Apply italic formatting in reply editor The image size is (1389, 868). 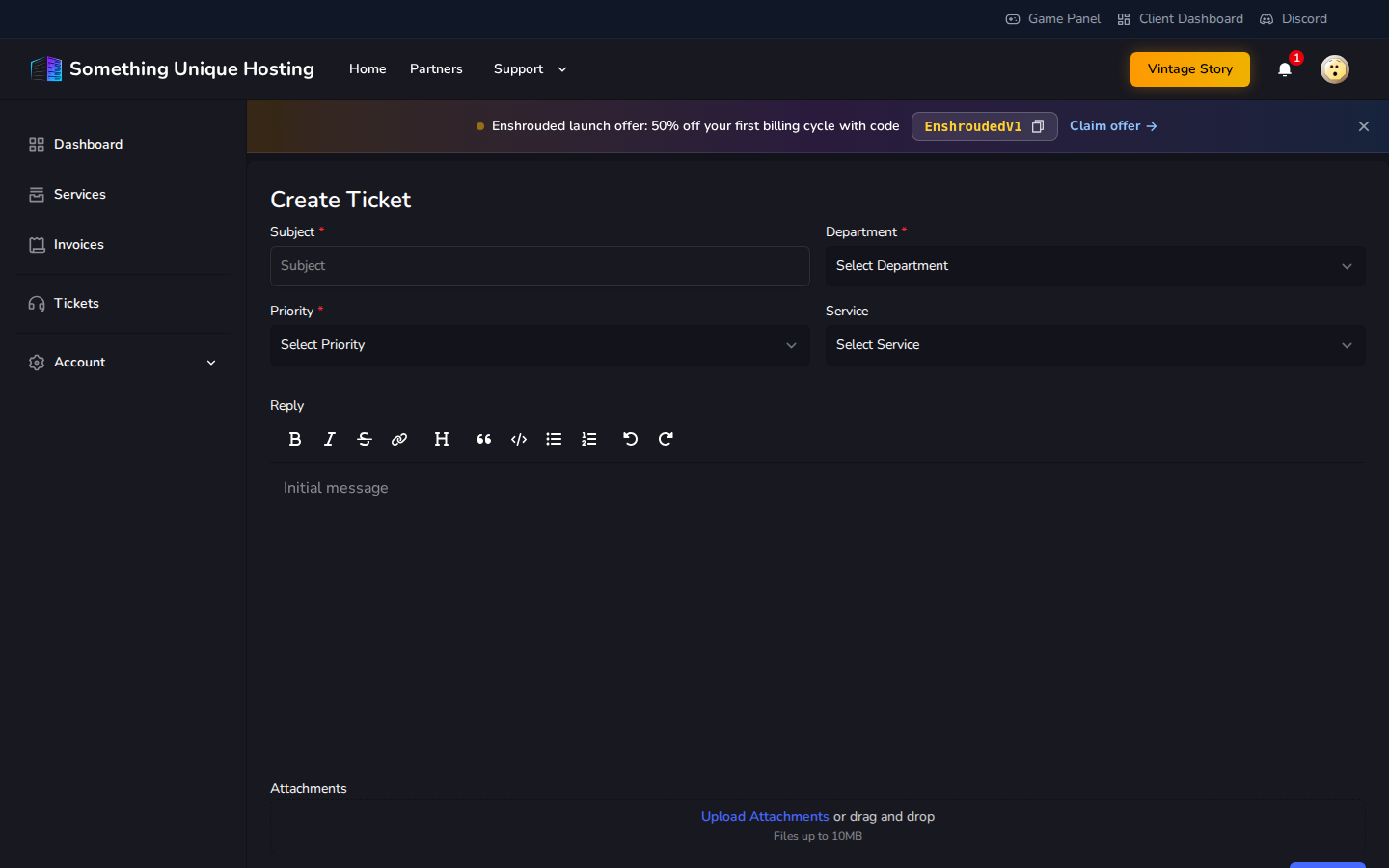(330, 439)
